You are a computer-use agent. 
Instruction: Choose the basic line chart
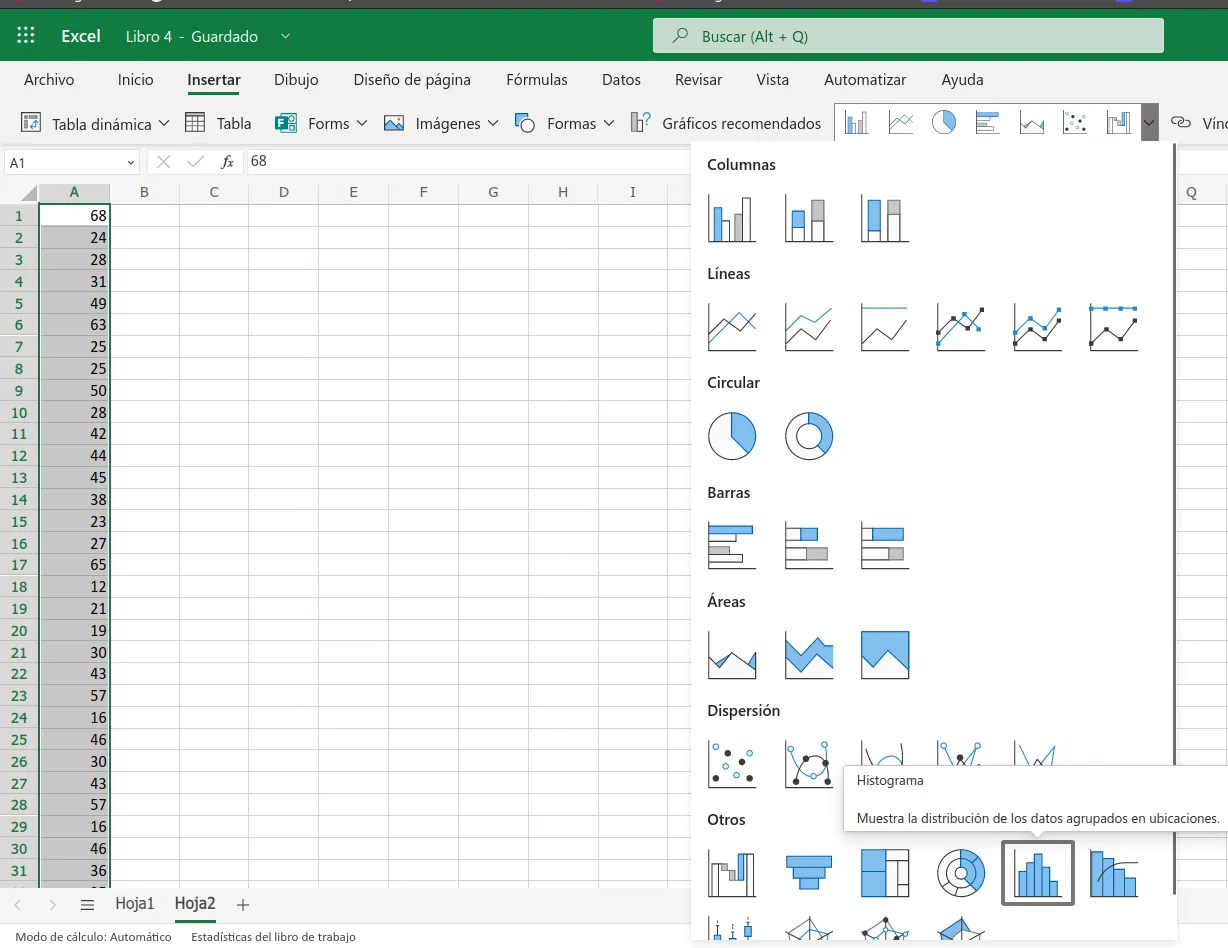point(732,327)
